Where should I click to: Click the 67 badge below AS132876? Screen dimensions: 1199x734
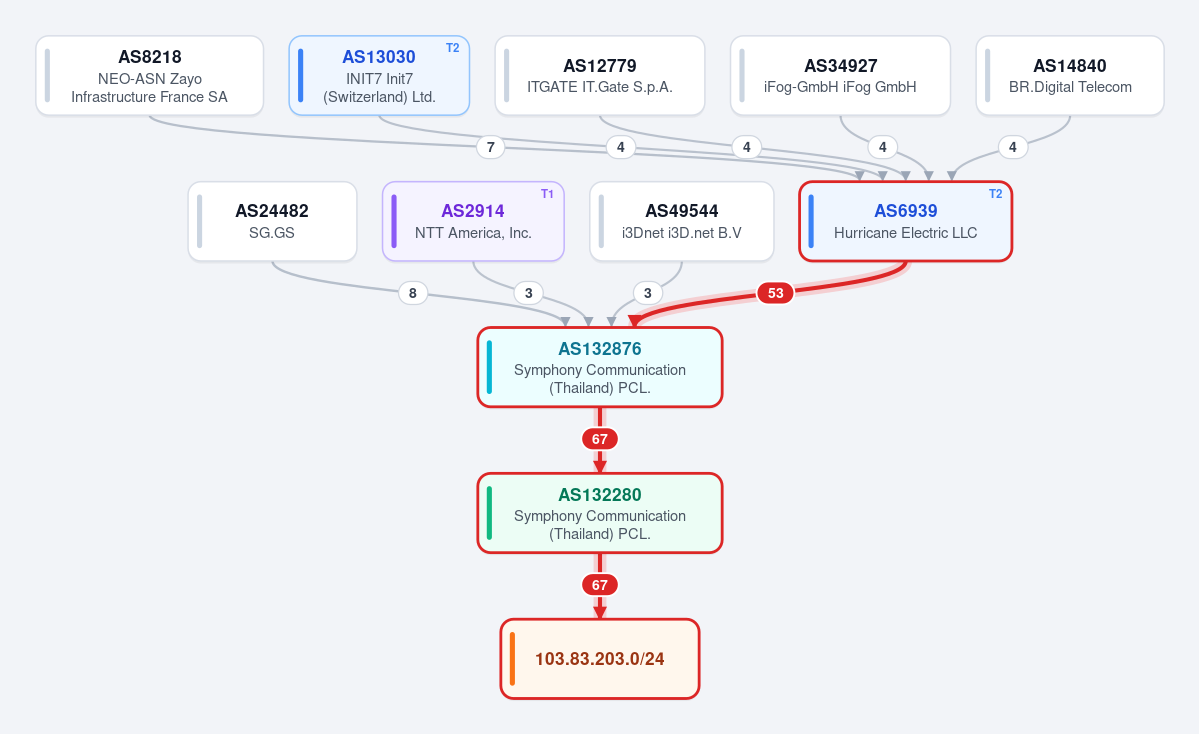click(600, 439)
